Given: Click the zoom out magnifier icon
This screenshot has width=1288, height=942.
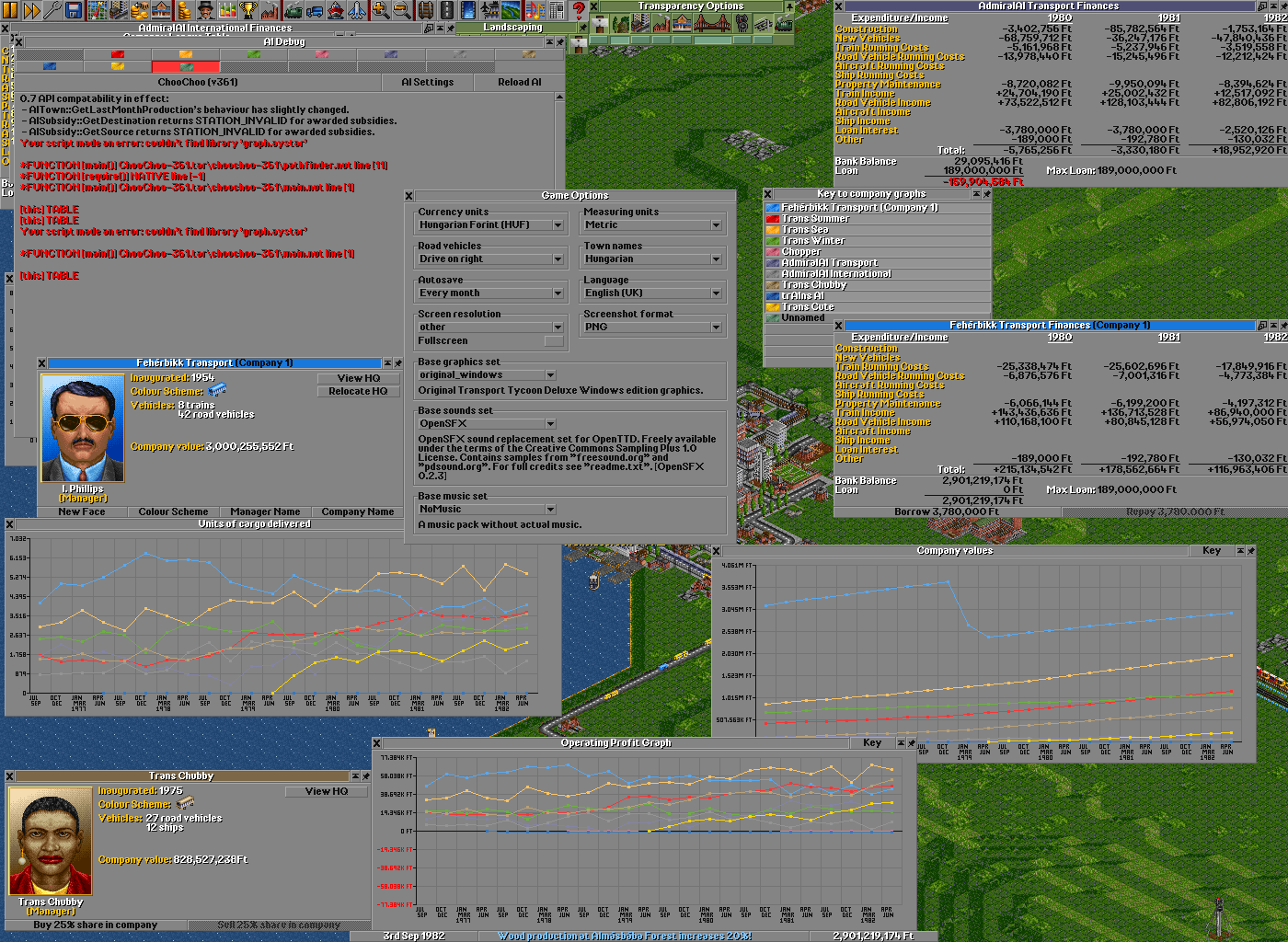Looking at the screenshot, I should click(x=401, y=10).
